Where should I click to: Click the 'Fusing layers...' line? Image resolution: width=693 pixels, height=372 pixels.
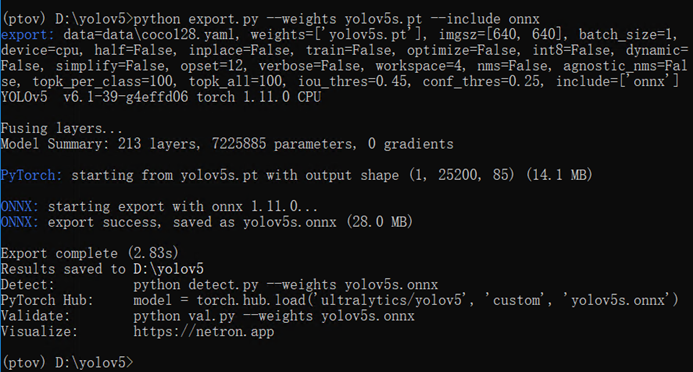pos(62,129)
